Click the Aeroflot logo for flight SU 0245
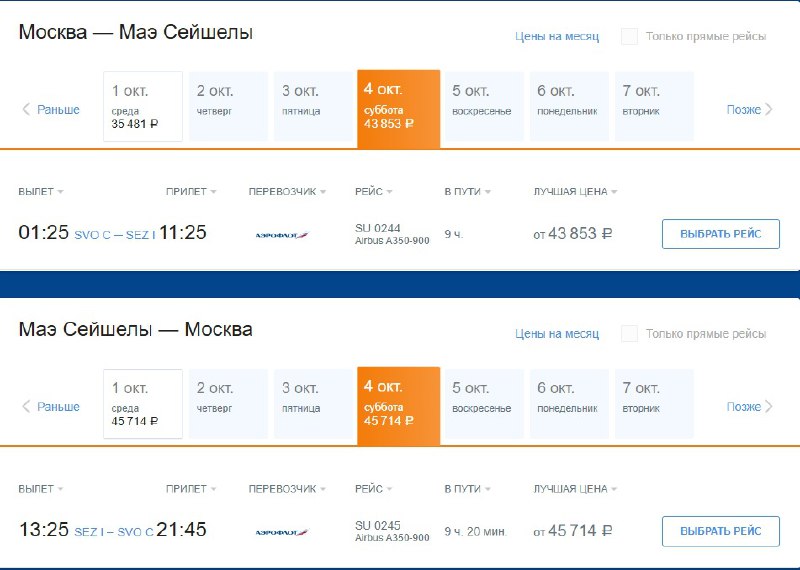 282,532
